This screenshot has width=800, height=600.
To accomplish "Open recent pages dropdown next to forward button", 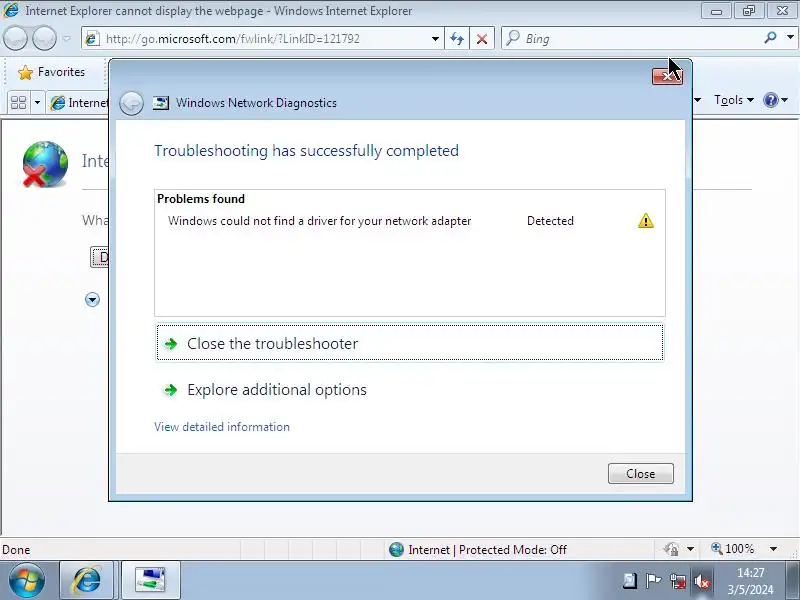I will [x=66, y=39].
